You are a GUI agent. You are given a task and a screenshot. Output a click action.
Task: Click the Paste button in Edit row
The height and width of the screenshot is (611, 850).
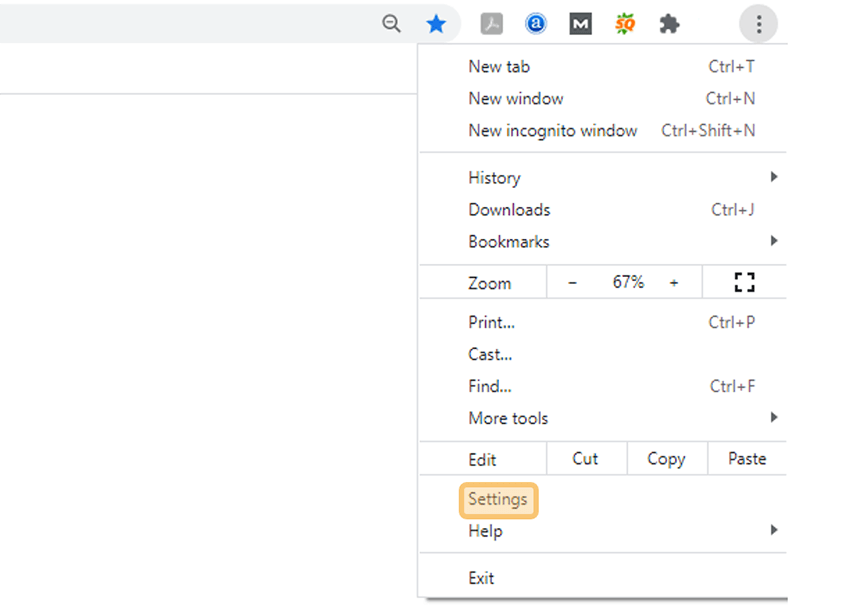tap(747, 459)
